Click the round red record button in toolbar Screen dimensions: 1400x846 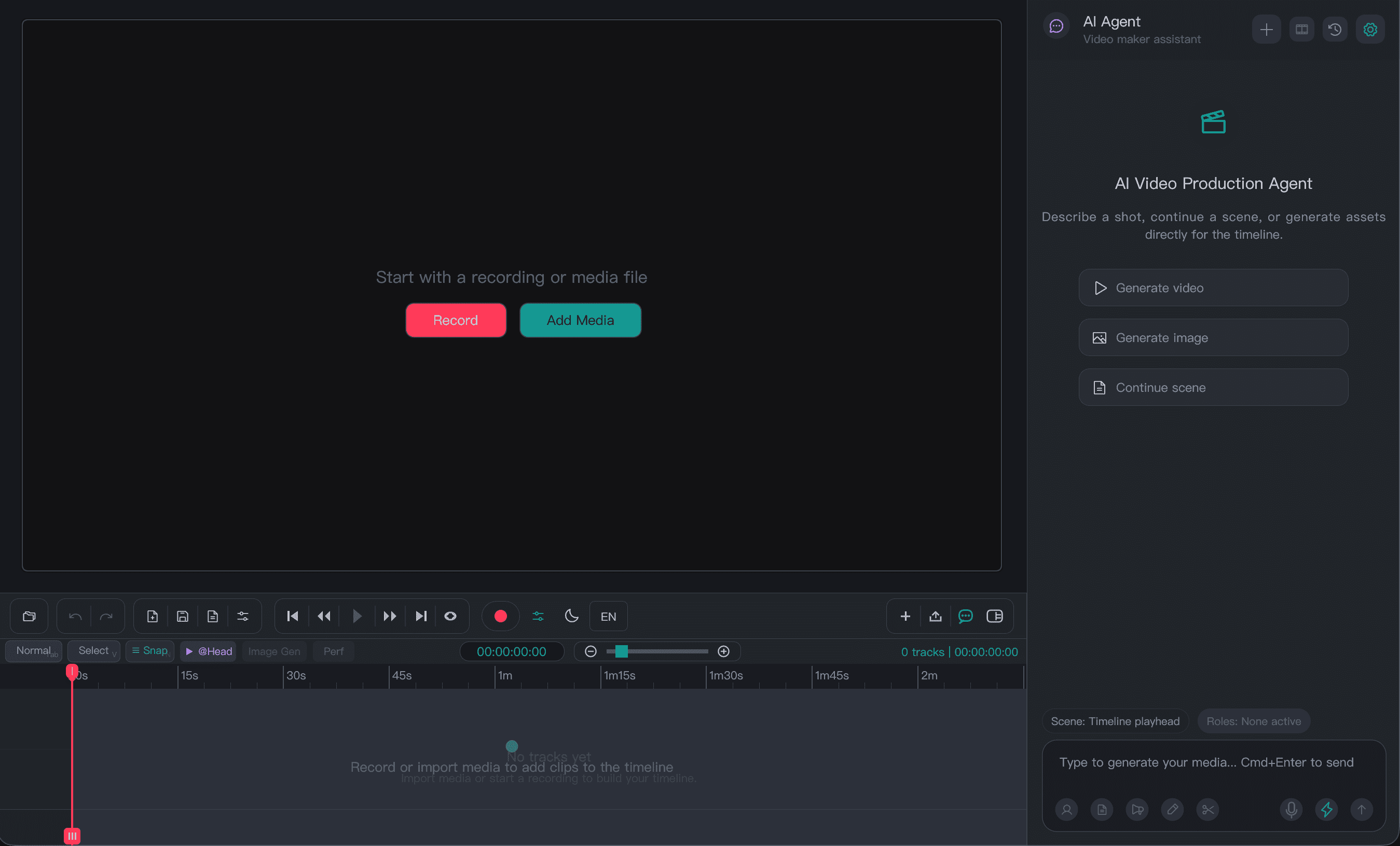coord(501,616)
